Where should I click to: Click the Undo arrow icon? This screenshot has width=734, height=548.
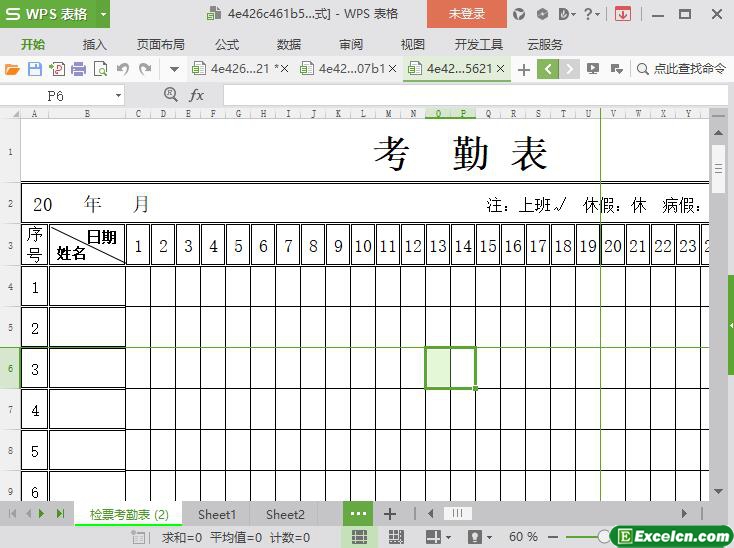coord(123,69)
